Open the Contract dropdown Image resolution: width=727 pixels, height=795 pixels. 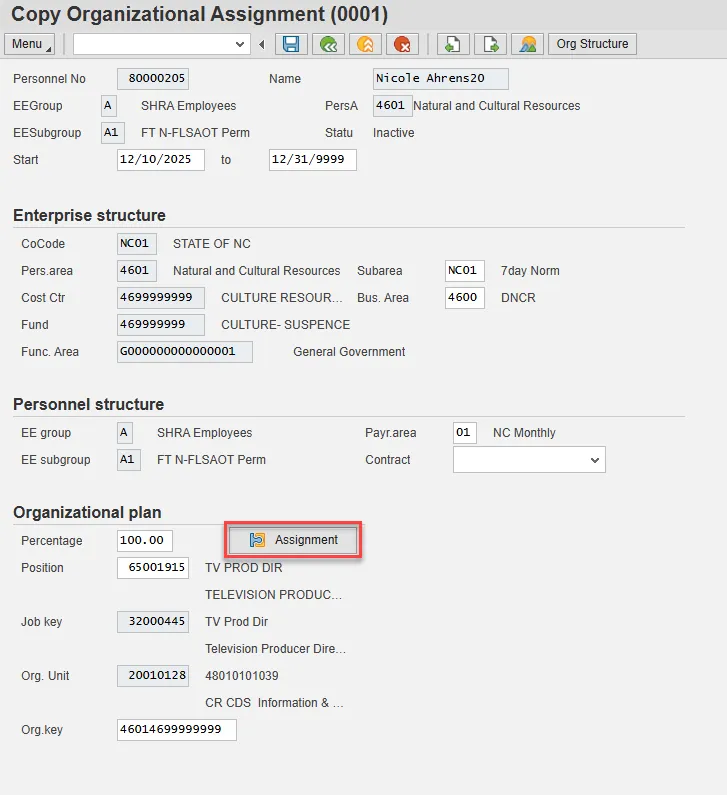click(x=595, y=460)
